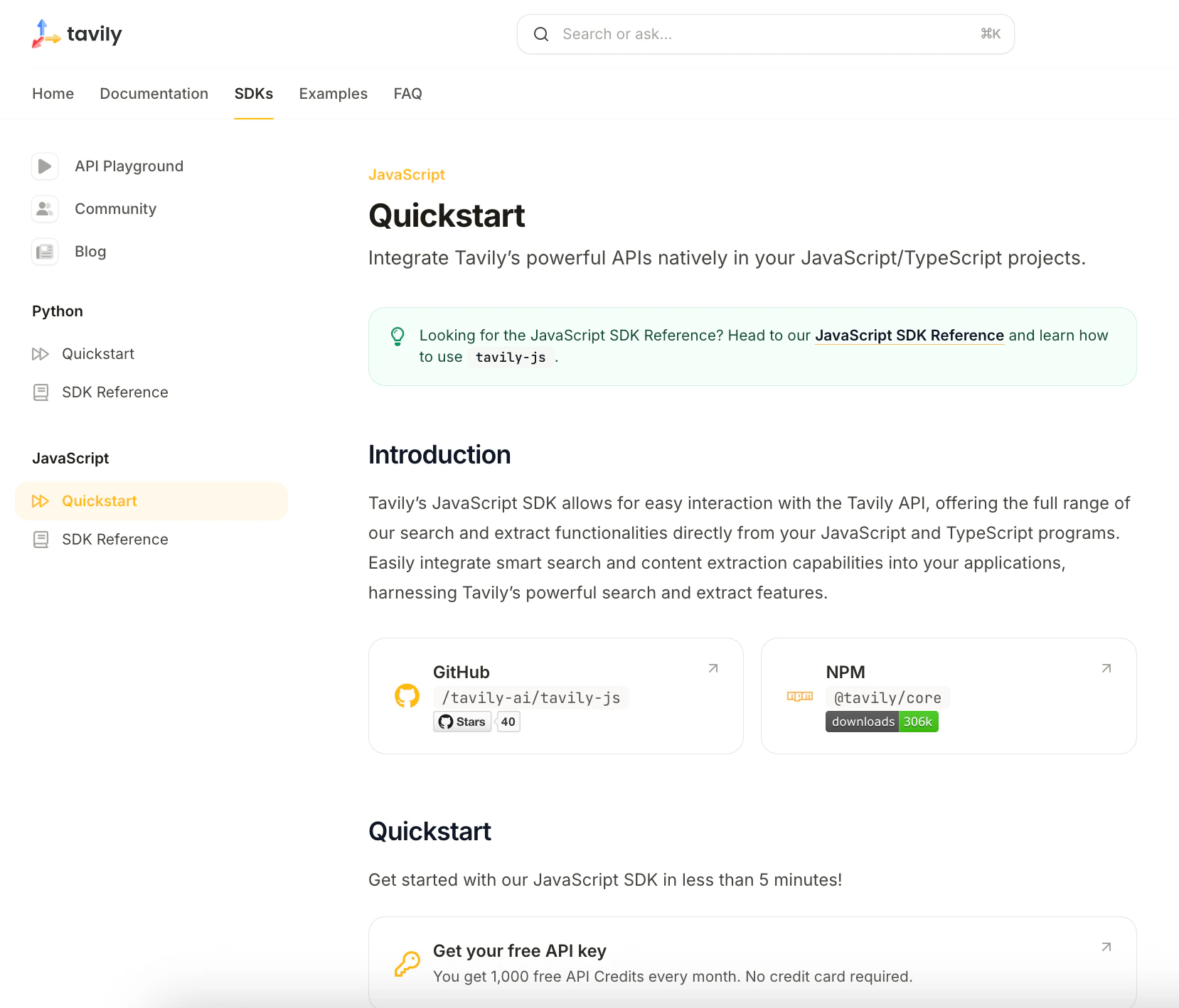
Task: Click the /tavily-ai/tavily-js repo path
Action: [x=531, y=698]
